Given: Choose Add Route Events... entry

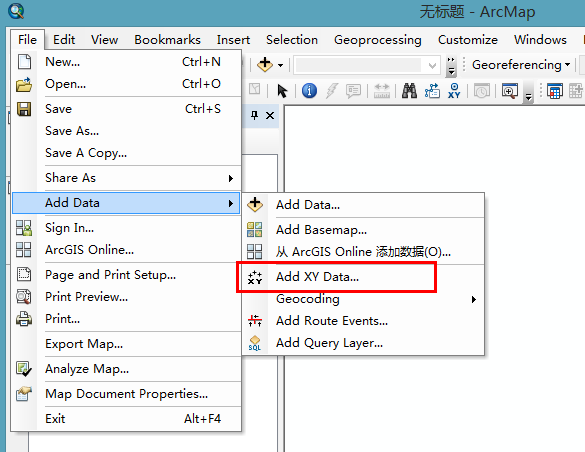Looking at the screenshot, I should coord(363,321).
